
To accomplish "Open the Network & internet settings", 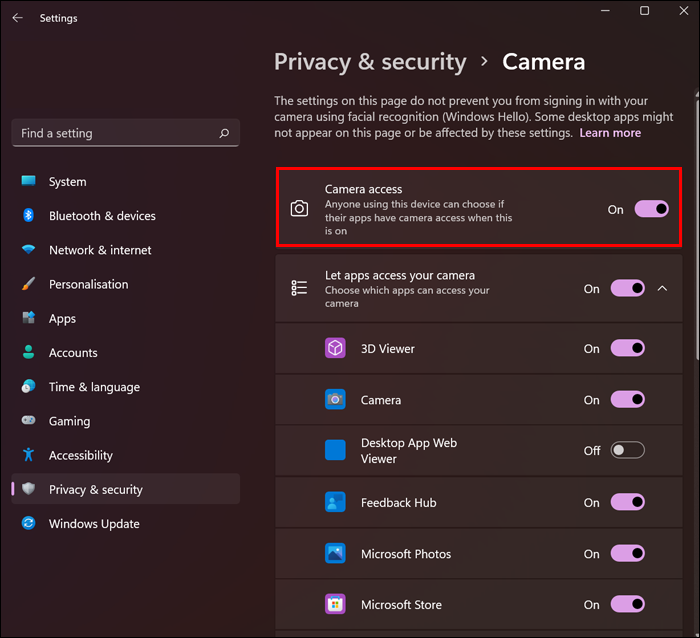I will [100, 250].
